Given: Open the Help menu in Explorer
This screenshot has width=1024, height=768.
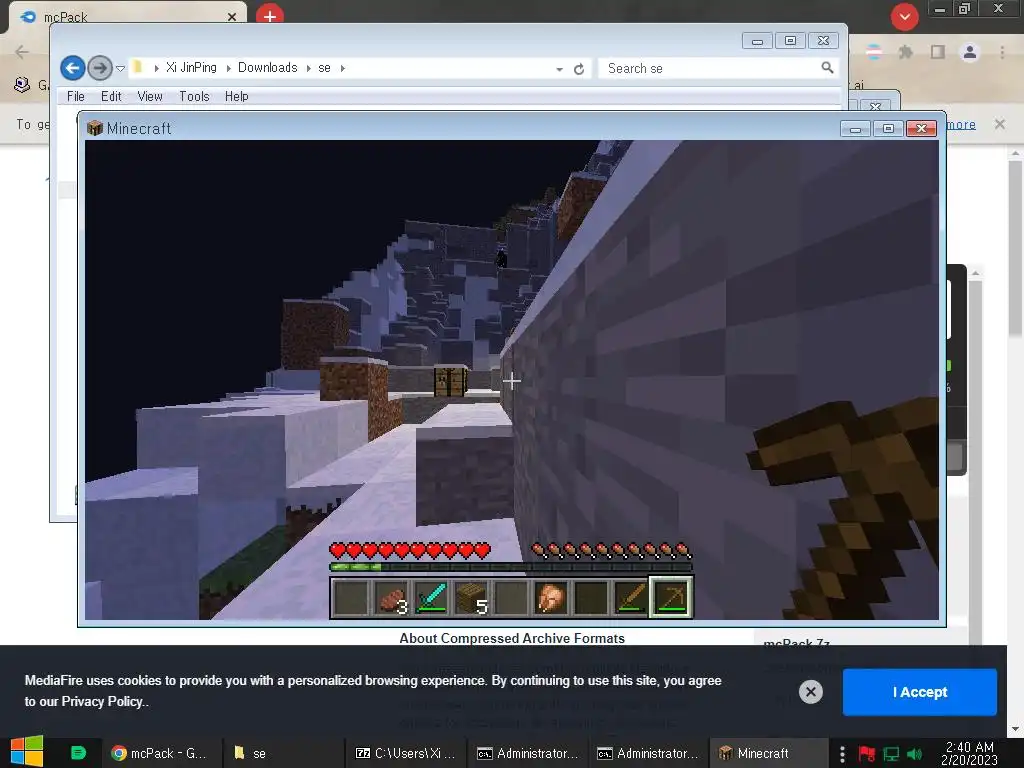Looking at the screenshot, I should point(236,96).
